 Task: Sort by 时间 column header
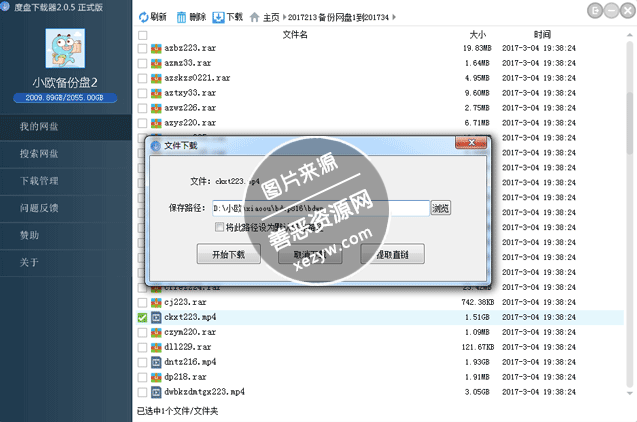(x=542, y=35)
